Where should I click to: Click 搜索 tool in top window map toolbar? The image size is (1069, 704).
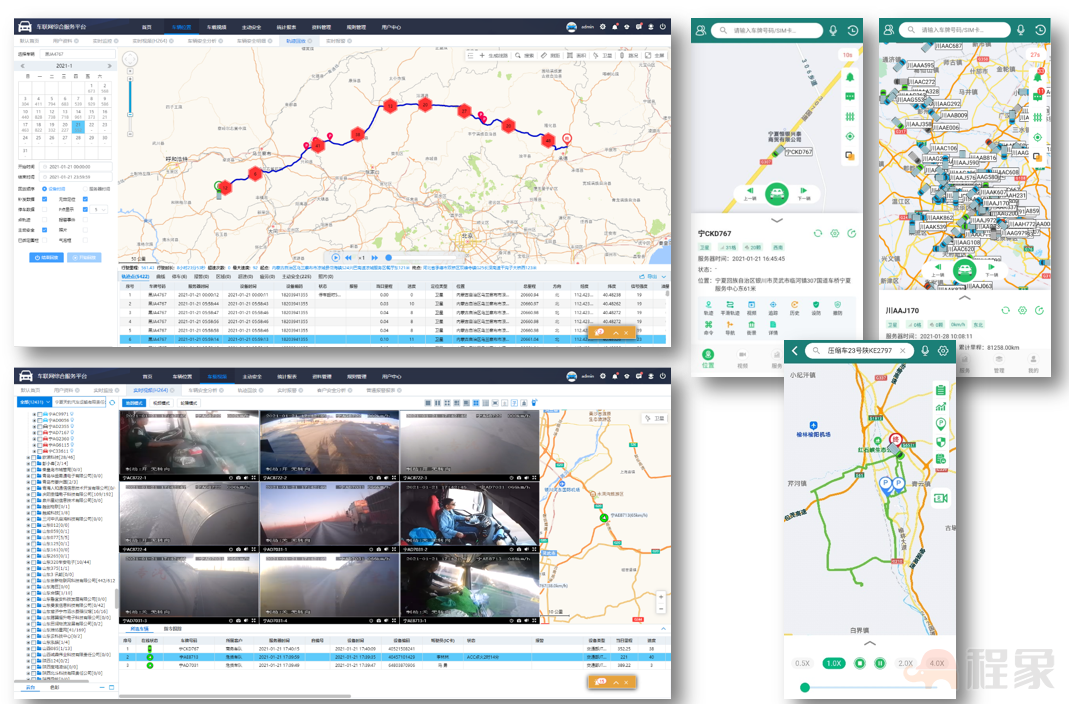click(x=526, y=55)
